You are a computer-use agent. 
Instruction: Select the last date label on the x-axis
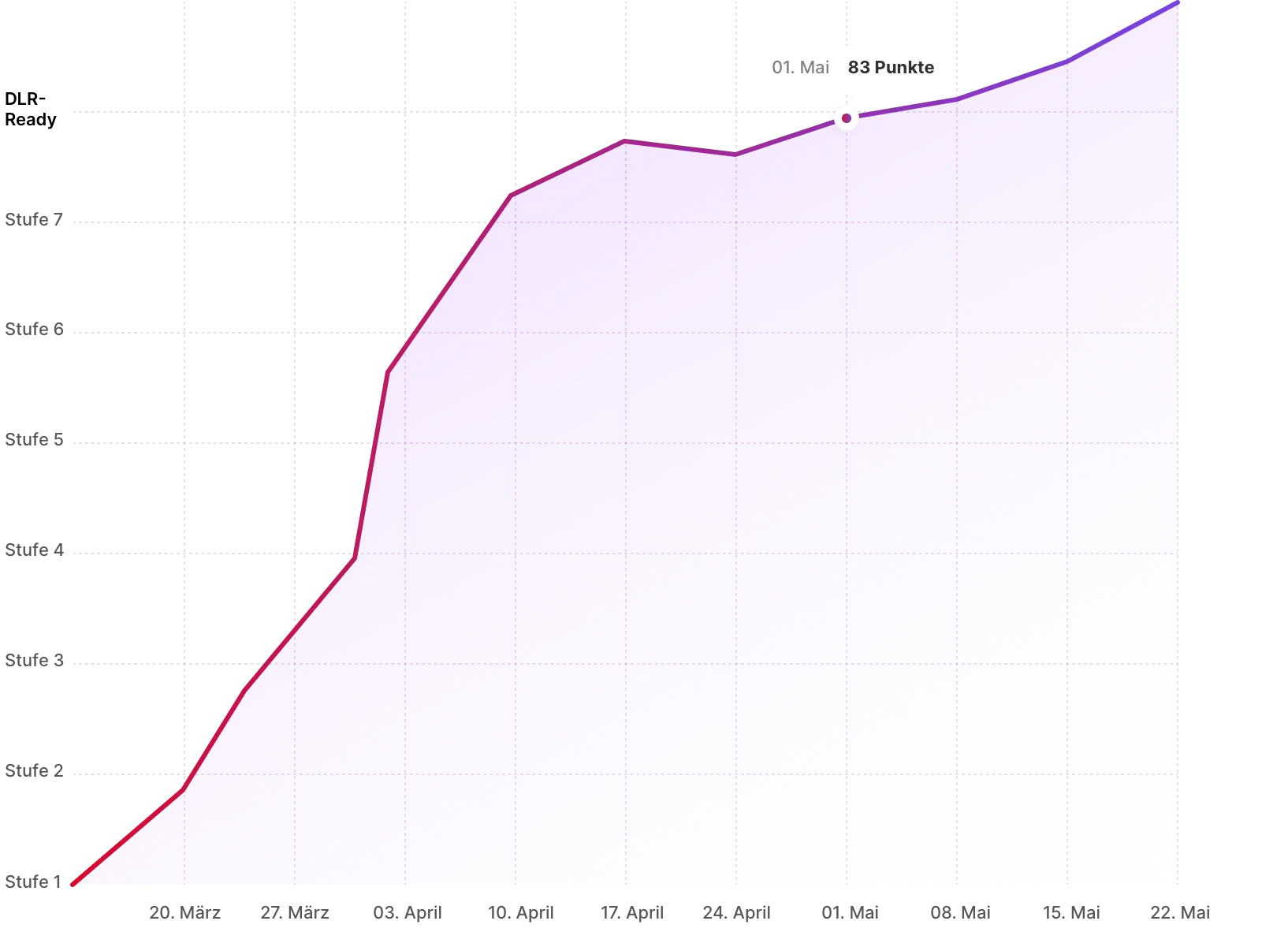click(x=1178, y=913)
